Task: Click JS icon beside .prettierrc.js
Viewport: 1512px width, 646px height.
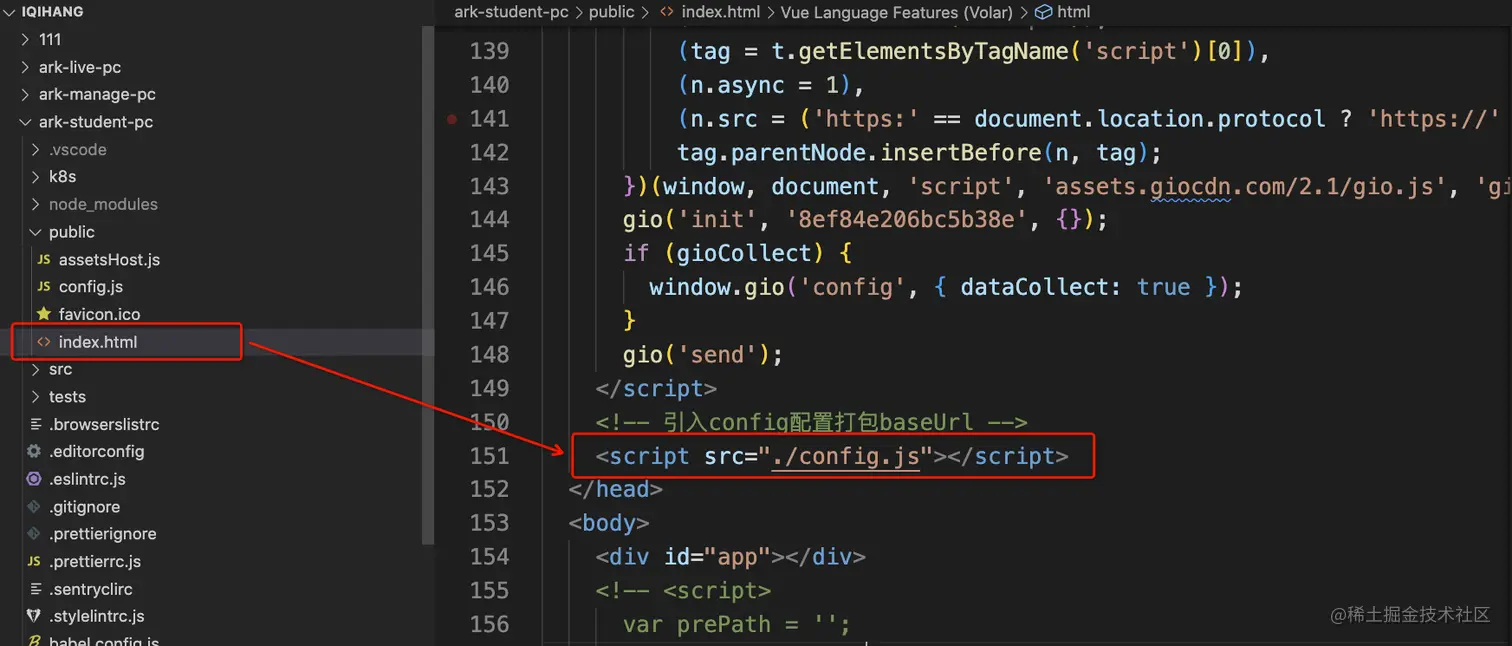Action: [x=34, y=561]
